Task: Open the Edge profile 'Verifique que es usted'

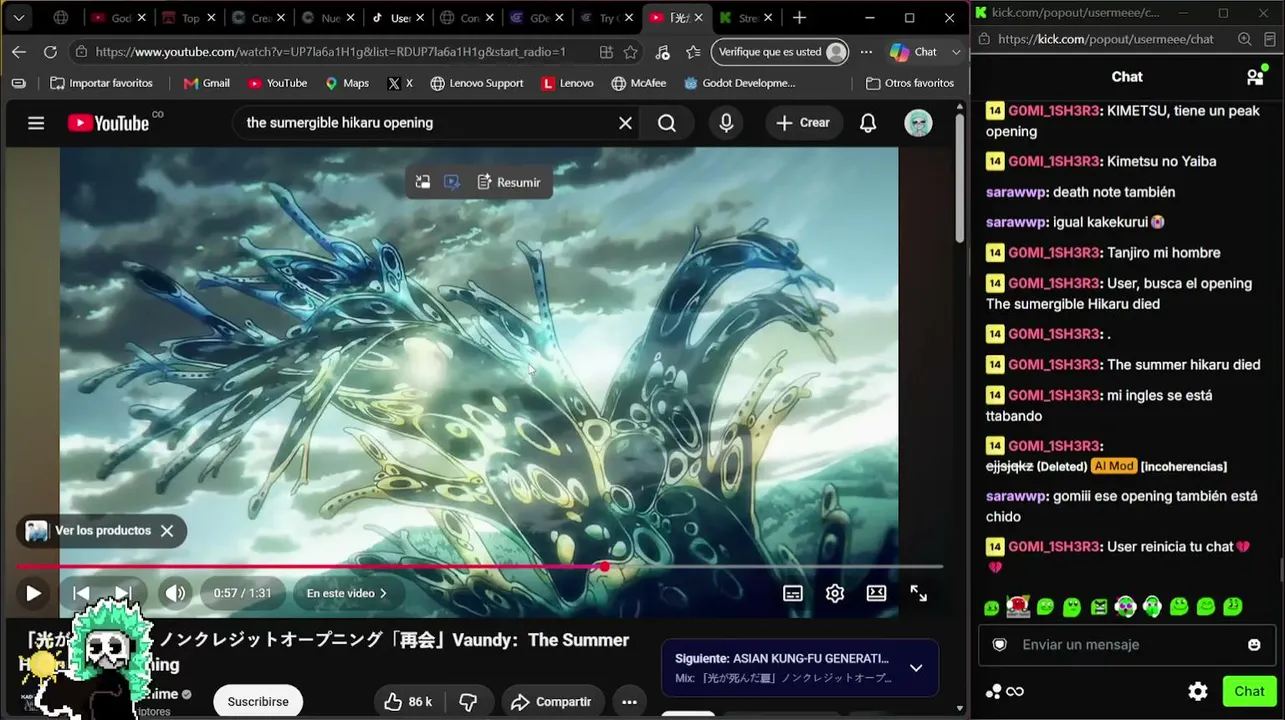Action: tap(781, 52)
